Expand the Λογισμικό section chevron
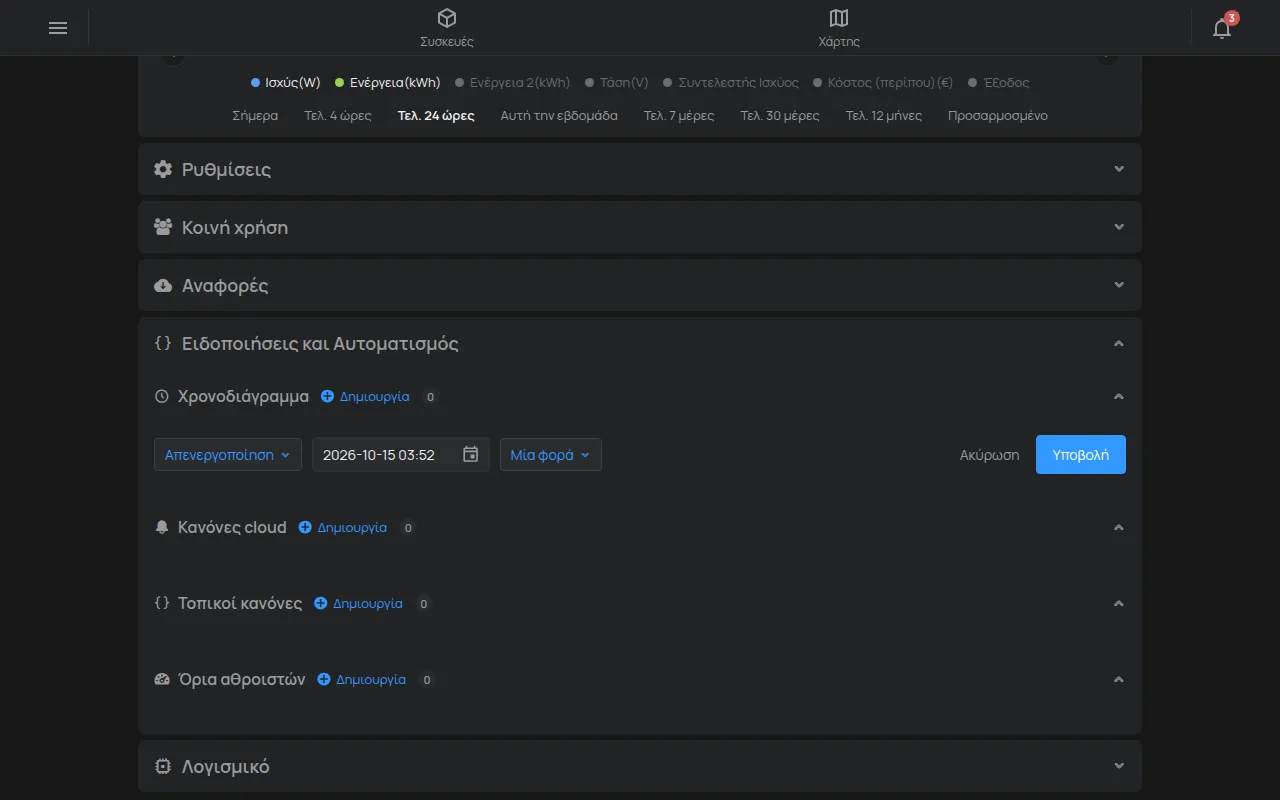Viewport: 1280px width, 800px height. click(x=1119, y=767)
